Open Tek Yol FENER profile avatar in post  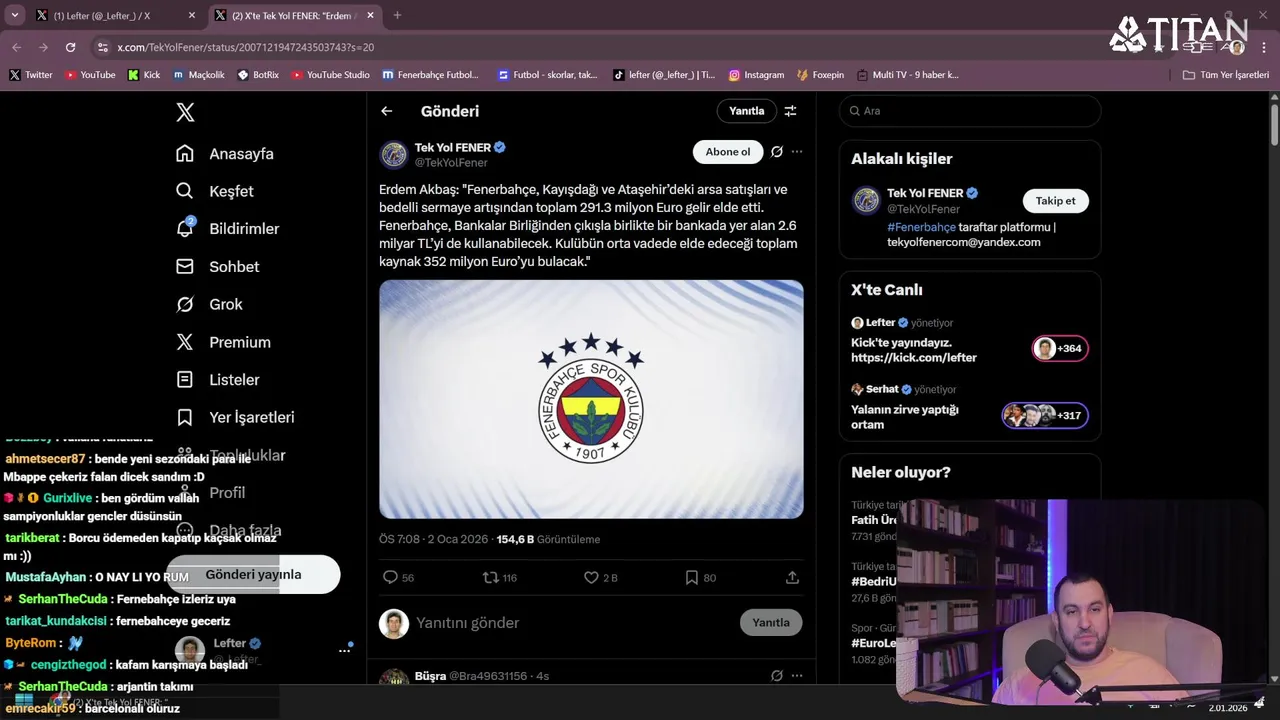(394, 155)
